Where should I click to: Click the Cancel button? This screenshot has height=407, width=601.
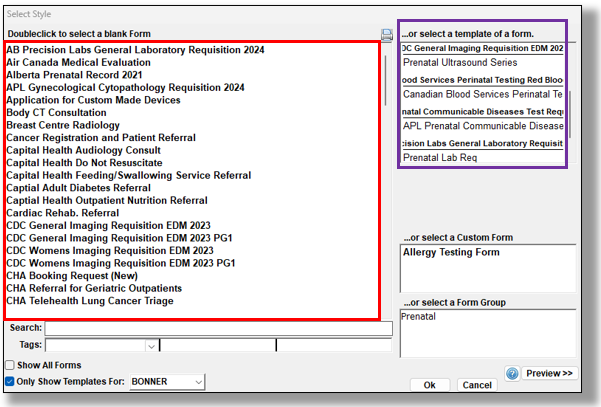tap(477, 385)
